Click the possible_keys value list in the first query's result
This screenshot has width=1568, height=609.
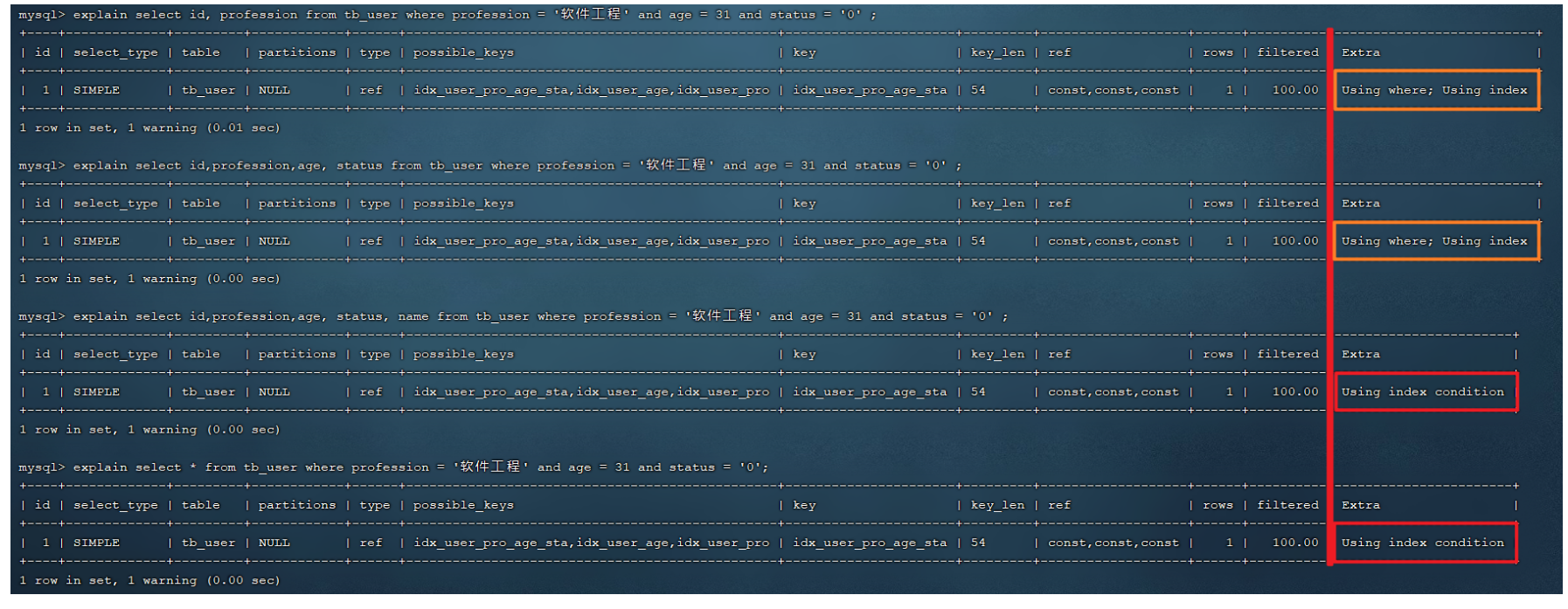592,90
